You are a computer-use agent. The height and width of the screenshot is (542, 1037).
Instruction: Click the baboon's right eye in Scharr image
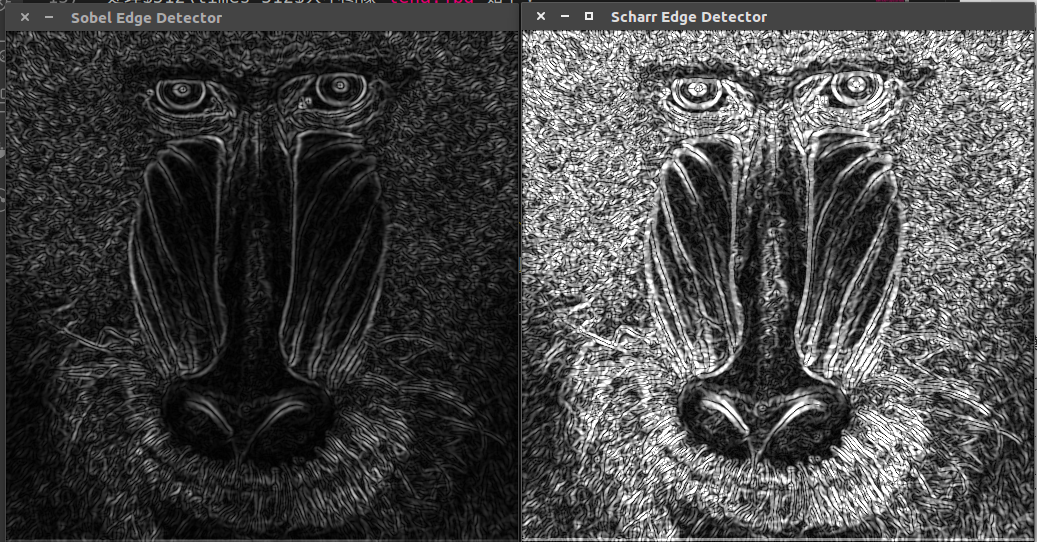pyautogui.click(x=844, y=92)
